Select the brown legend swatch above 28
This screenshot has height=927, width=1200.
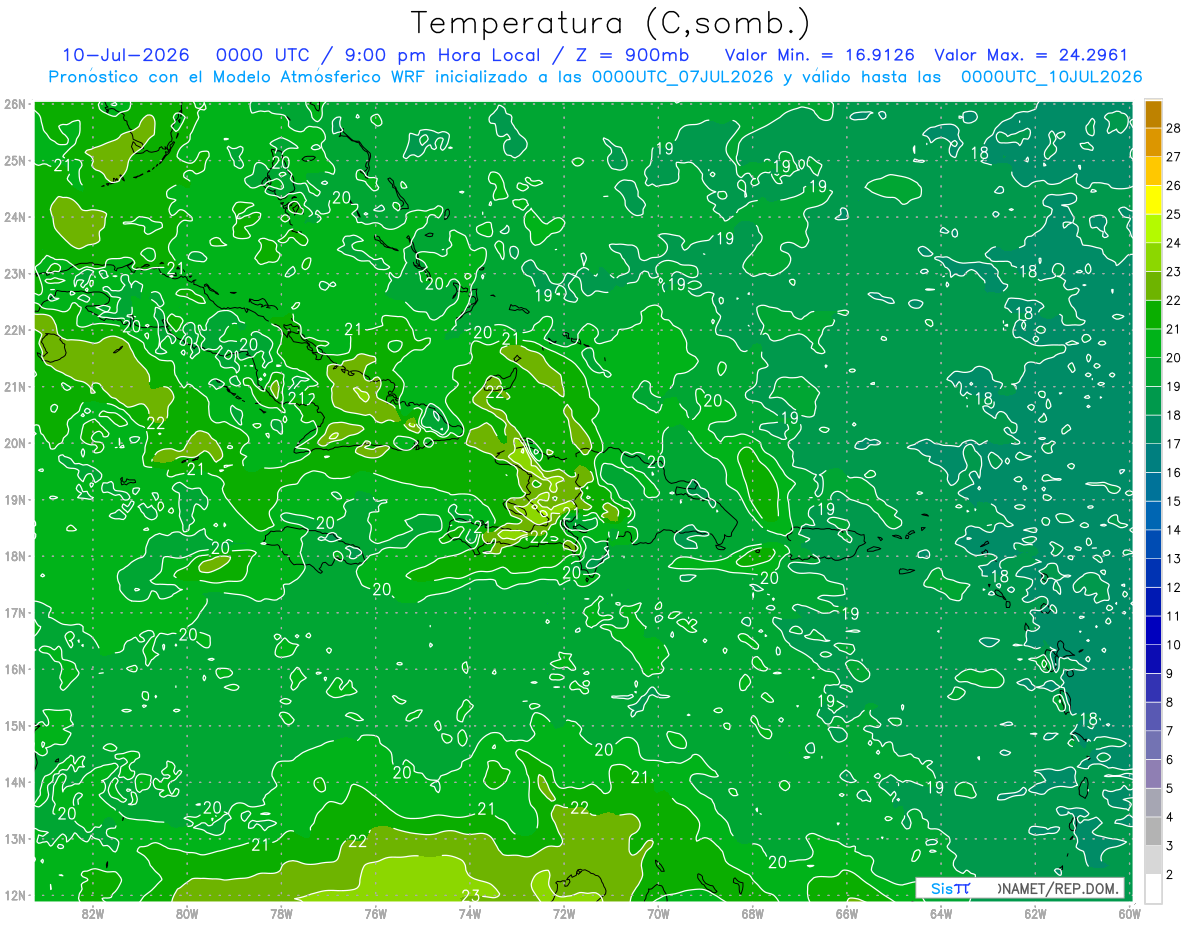coord(1153,113)
